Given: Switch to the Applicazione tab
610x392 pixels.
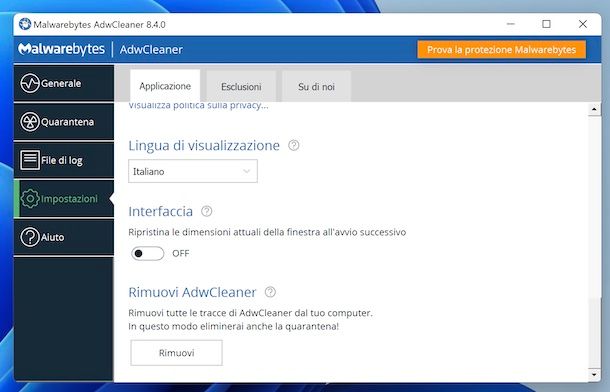Looking at the screenshot, I should 165,86.
